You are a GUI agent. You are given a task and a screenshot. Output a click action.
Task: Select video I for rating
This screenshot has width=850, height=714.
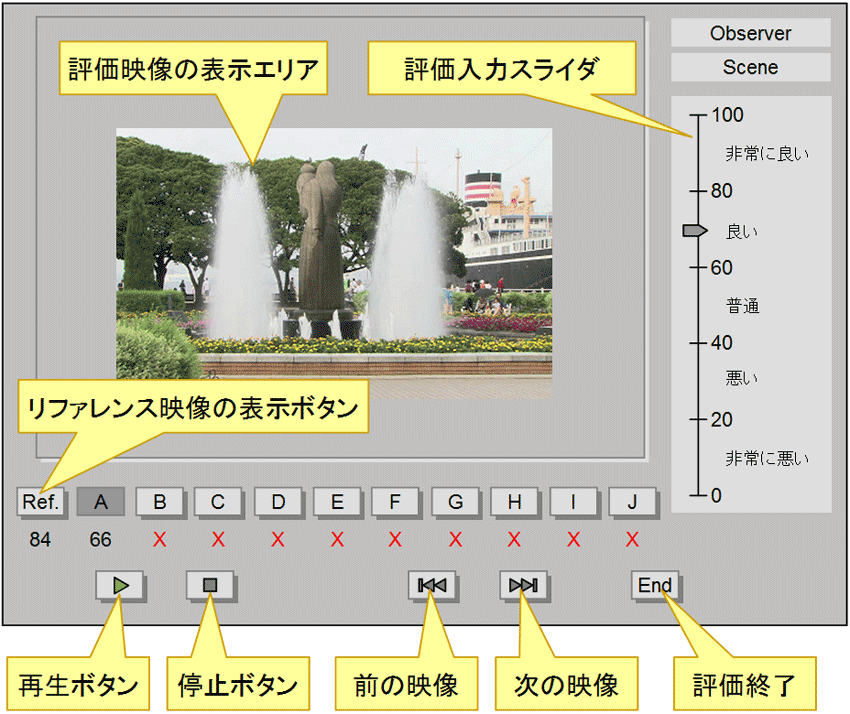[572, 502]
